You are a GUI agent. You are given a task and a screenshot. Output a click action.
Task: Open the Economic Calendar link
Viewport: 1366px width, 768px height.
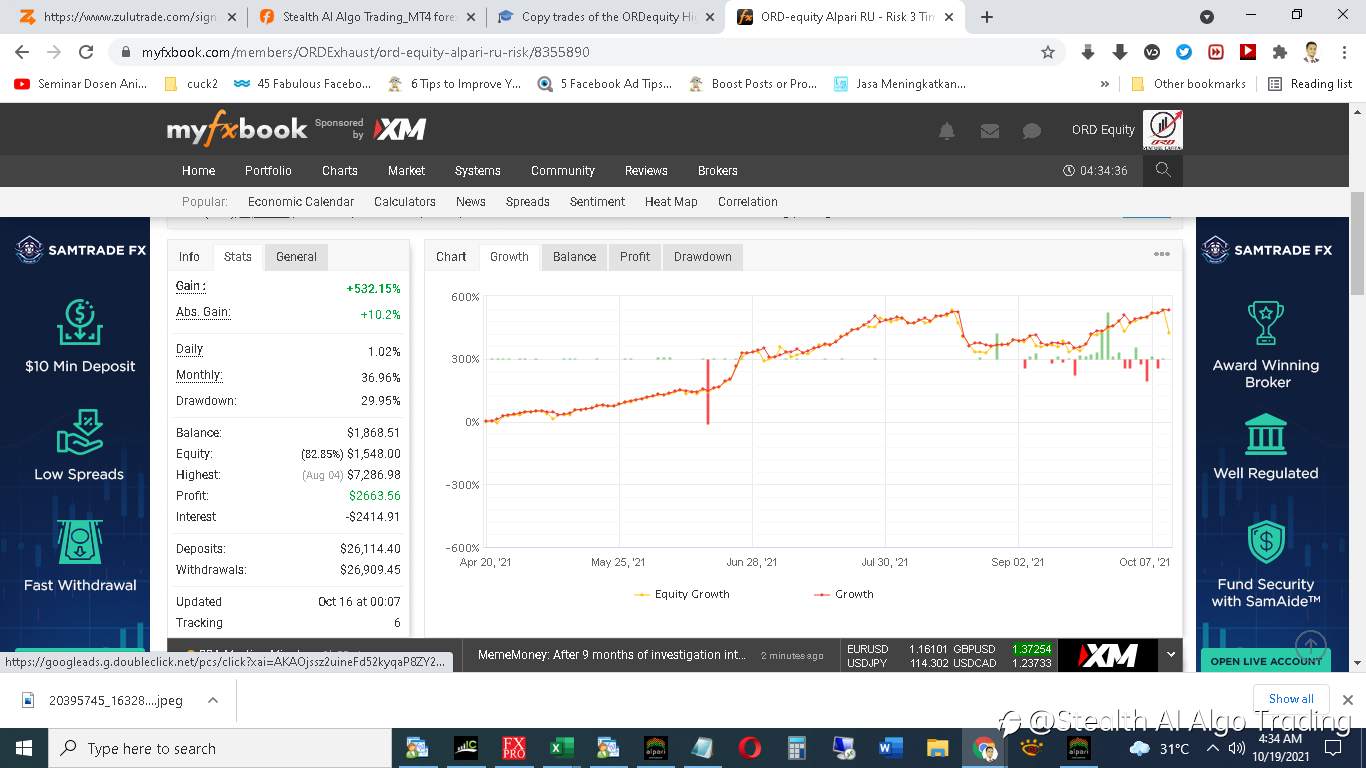coord(301,202)
